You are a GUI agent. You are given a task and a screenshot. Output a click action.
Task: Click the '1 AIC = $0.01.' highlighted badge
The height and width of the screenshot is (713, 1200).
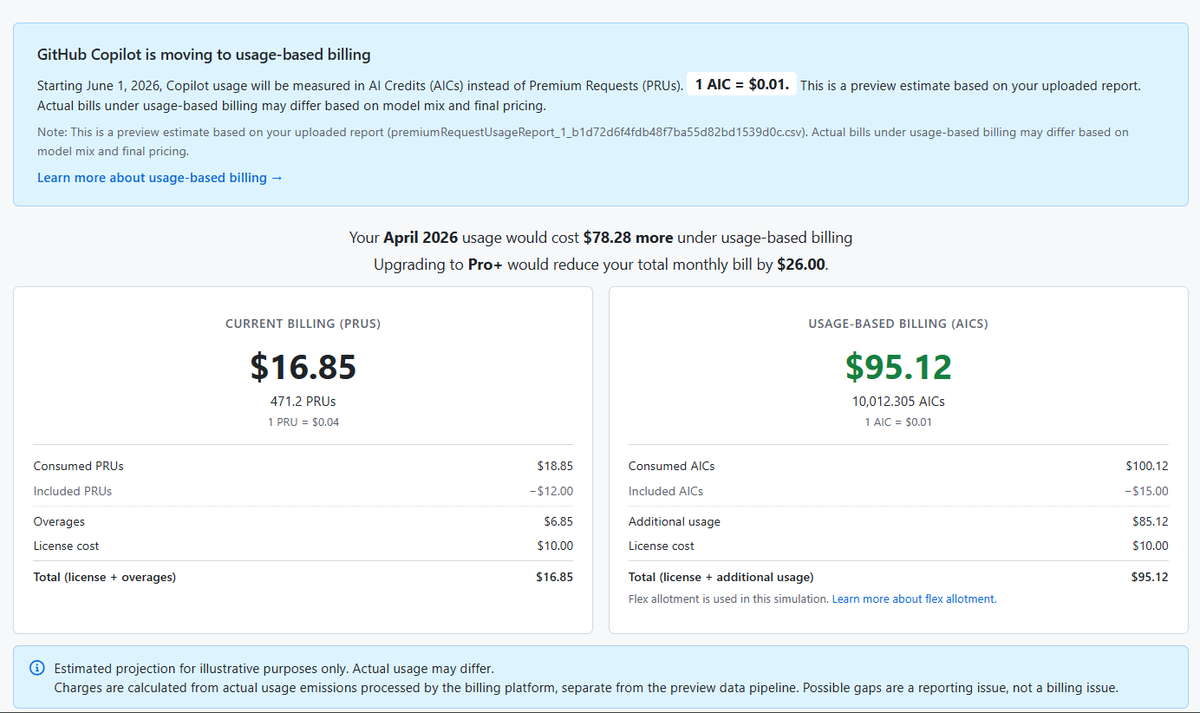[741, 85]
